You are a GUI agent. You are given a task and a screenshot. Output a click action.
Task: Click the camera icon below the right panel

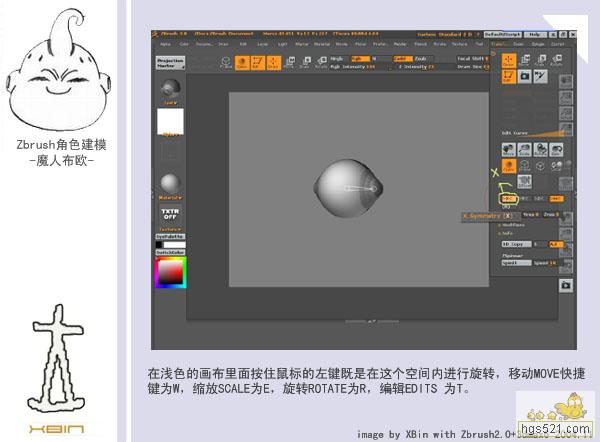click(566, 285)
